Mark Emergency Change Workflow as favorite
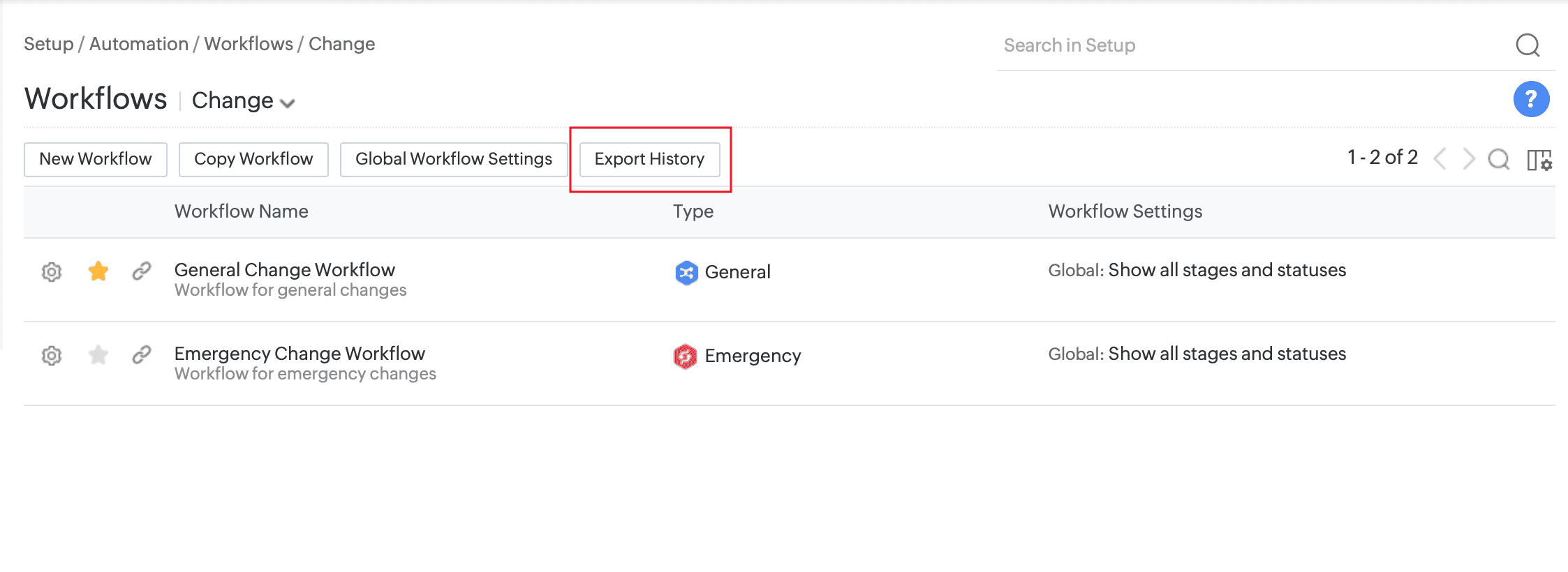Viewport: 1568px width, 572px height. (98, 356)
